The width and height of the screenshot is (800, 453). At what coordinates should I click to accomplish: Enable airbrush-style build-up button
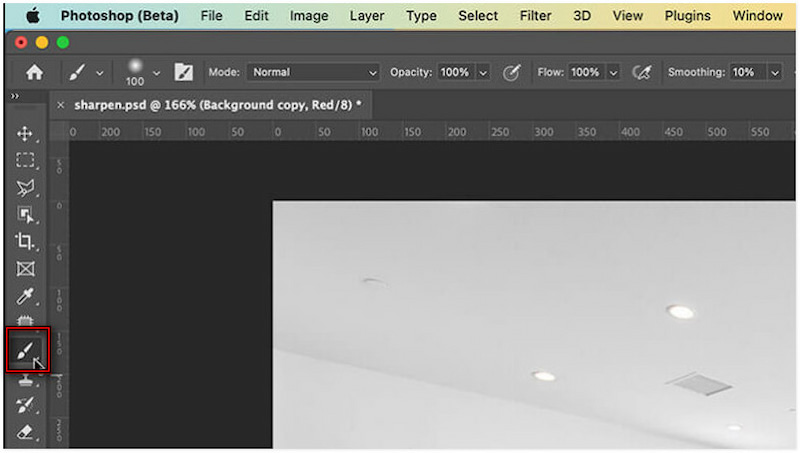tap(643, 72)
